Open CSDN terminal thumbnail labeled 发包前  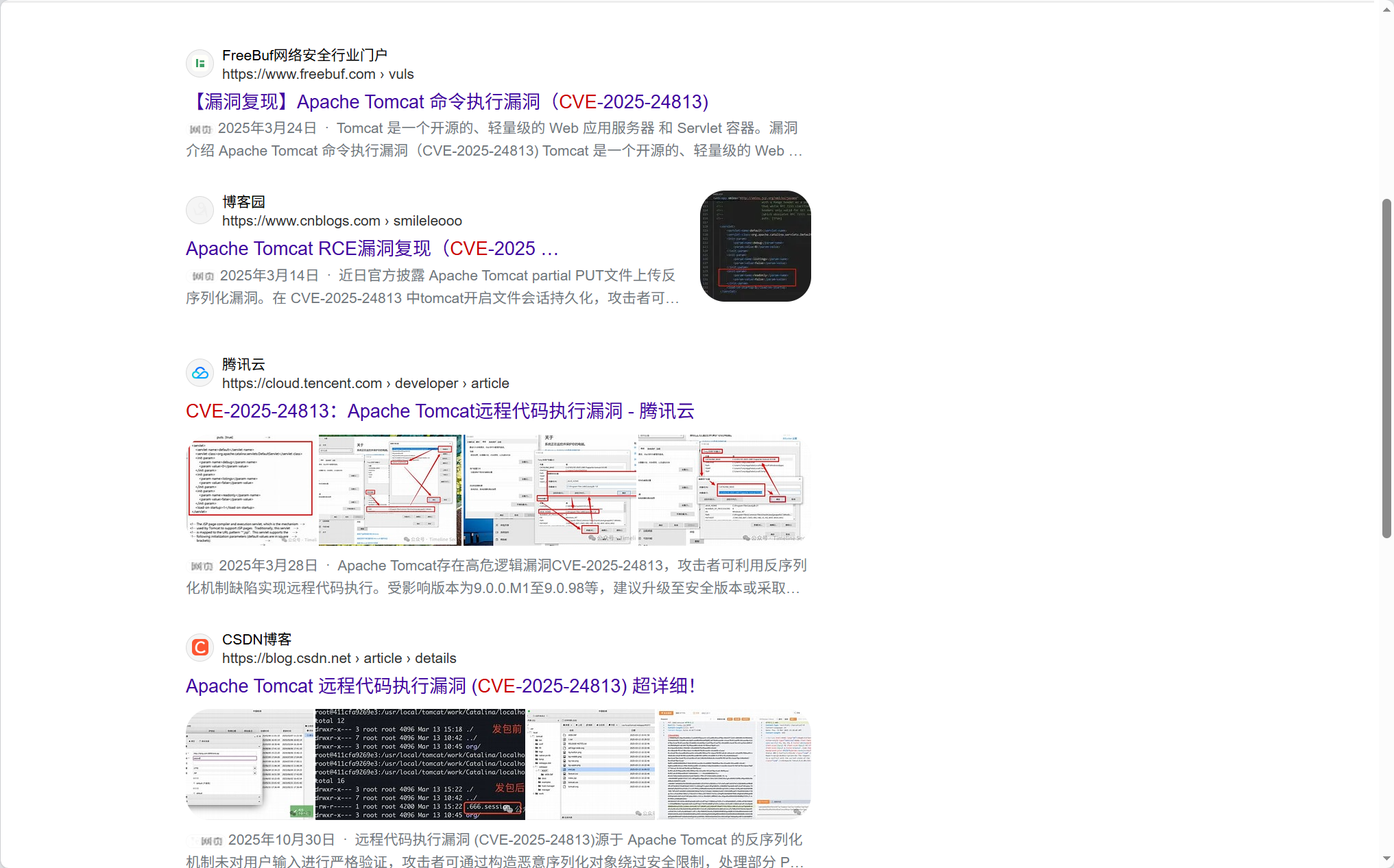(420, 764)
